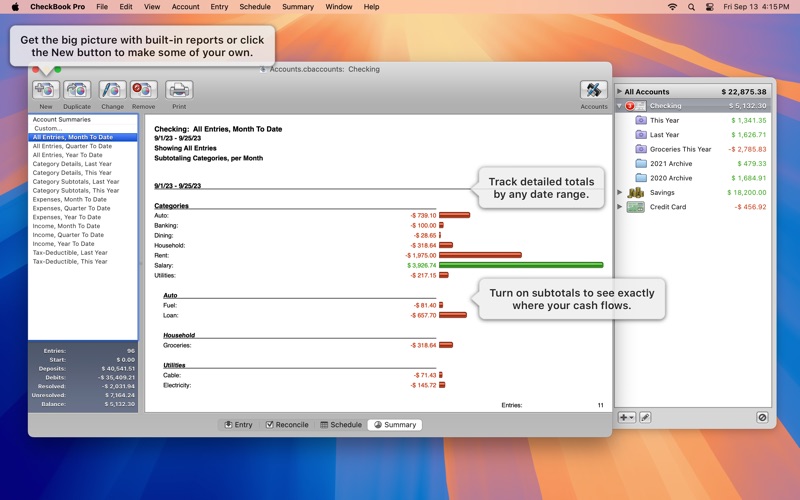Select Category Subtotals, This Year report
Image resolution: width=800 pixels, height=500 pixels.
(x=83, y=190)
